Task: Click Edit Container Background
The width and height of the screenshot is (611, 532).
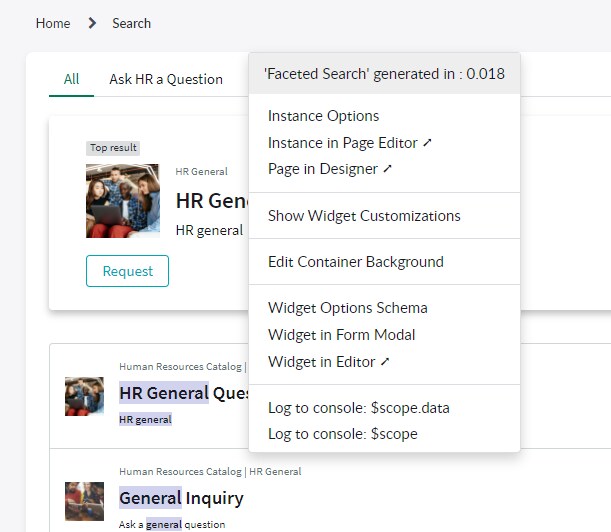Action: (355, 262)
